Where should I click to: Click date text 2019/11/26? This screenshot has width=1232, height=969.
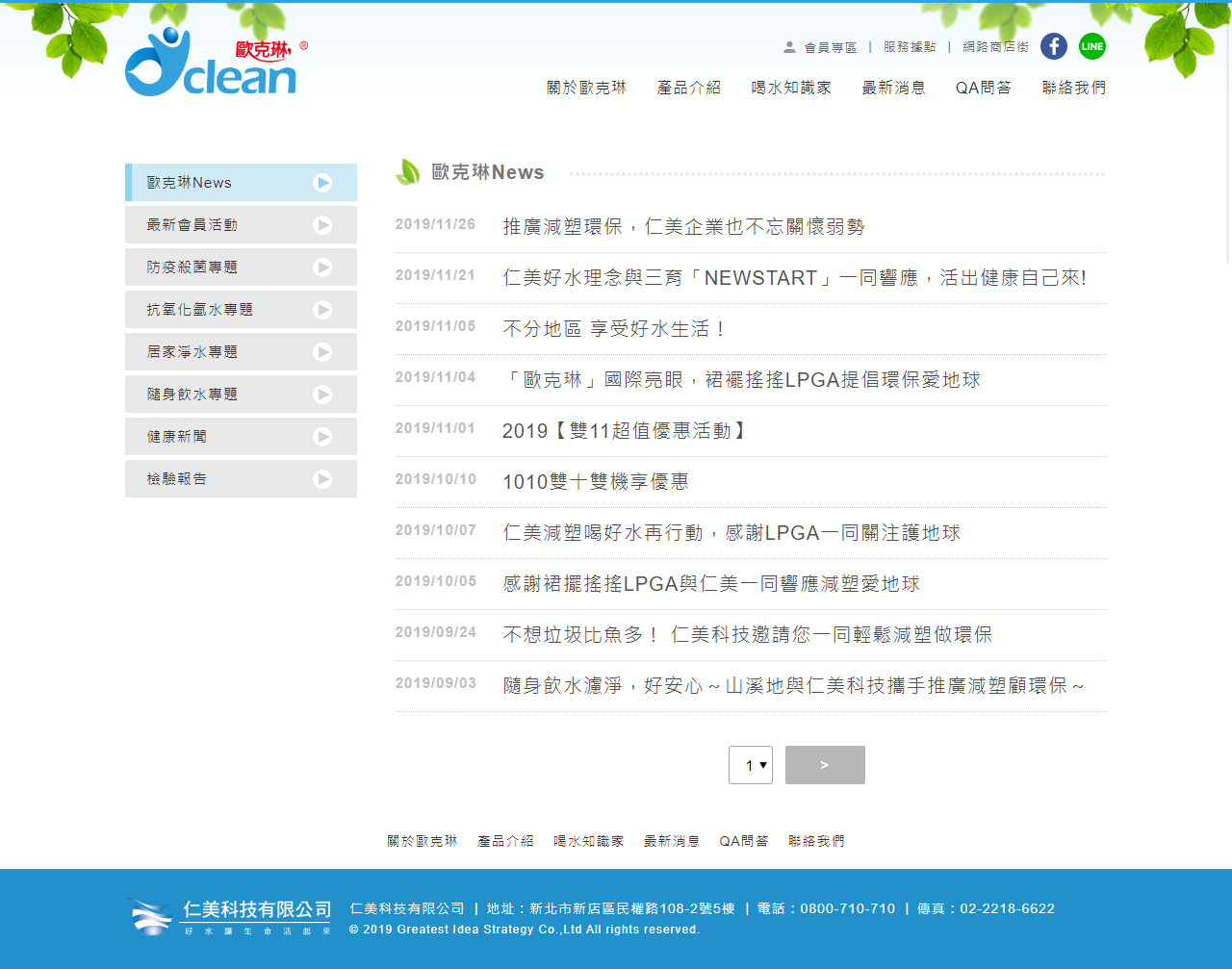[435, 224]
